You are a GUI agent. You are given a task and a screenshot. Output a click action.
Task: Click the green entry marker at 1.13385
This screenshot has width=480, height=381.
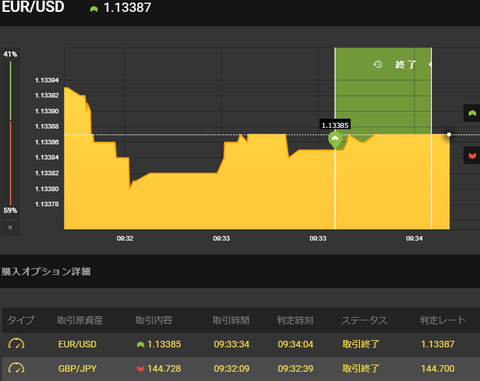pos(335,139)
